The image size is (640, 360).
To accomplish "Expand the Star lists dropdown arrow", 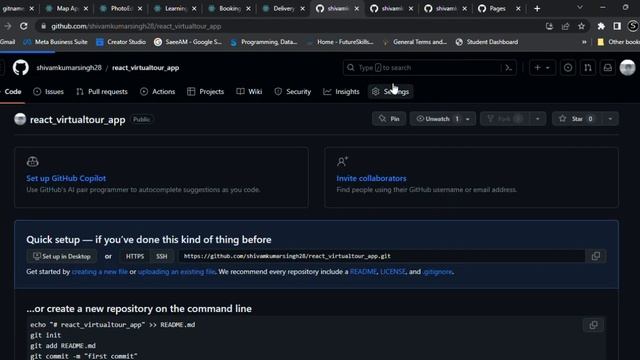I will pyautogui.click(x=610, y=119).
